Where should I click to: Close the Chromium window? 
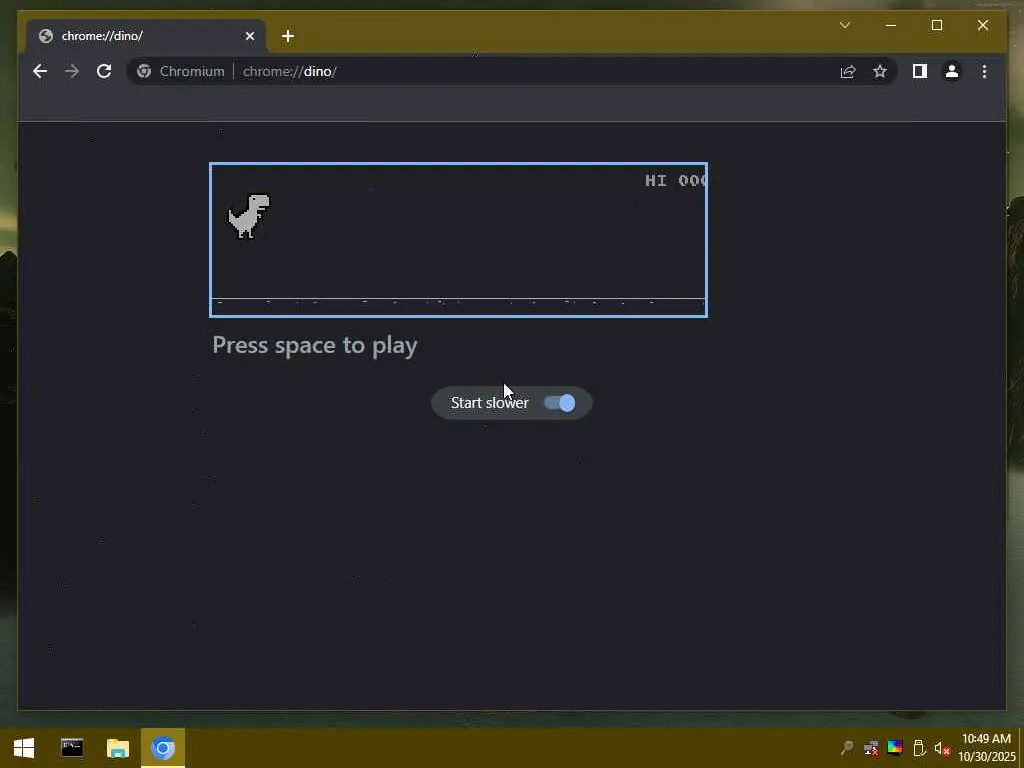pyautogui.click(x=983, y=25)
